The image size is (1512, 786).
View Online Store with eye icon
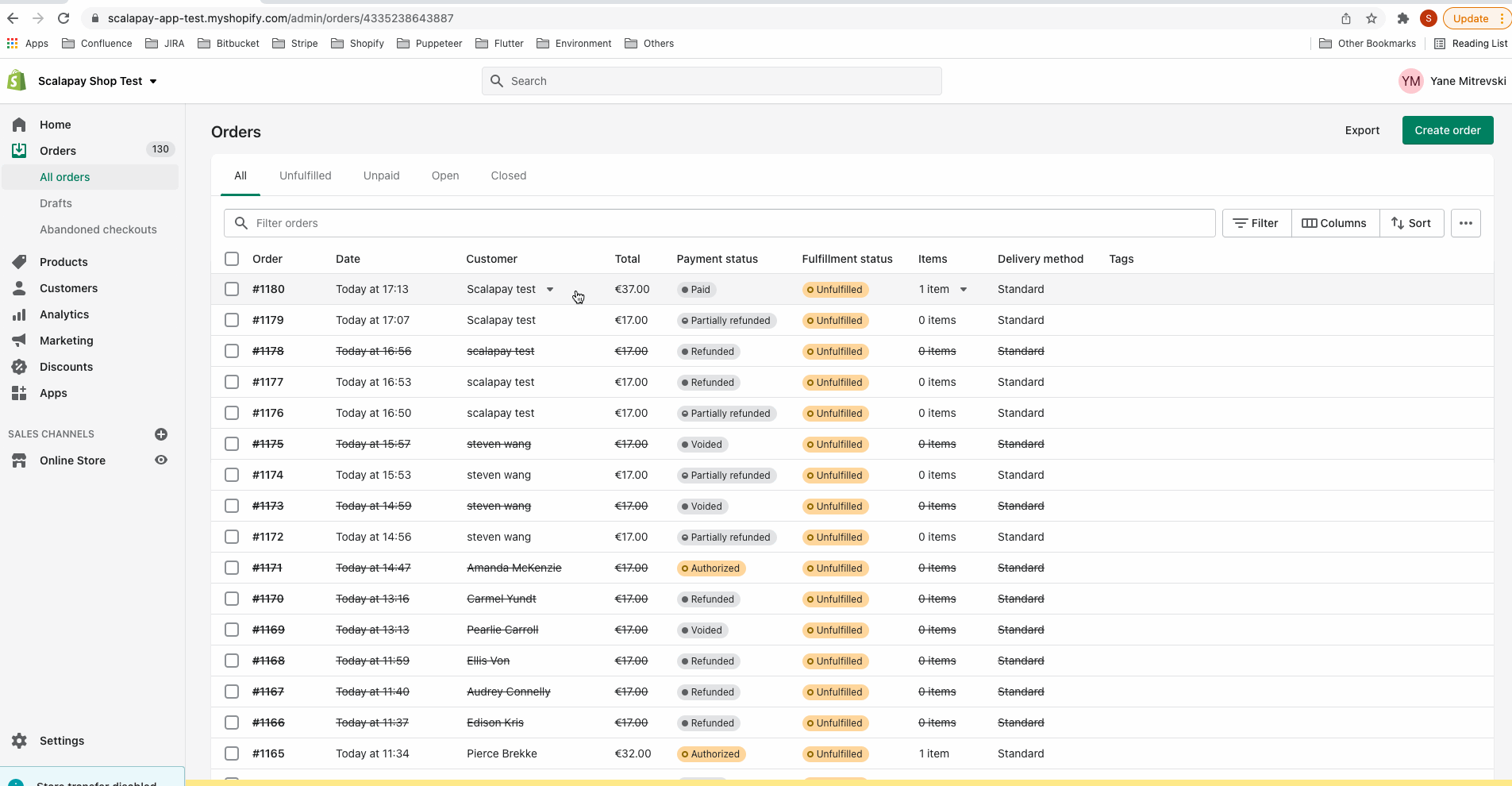click(161, 460)
